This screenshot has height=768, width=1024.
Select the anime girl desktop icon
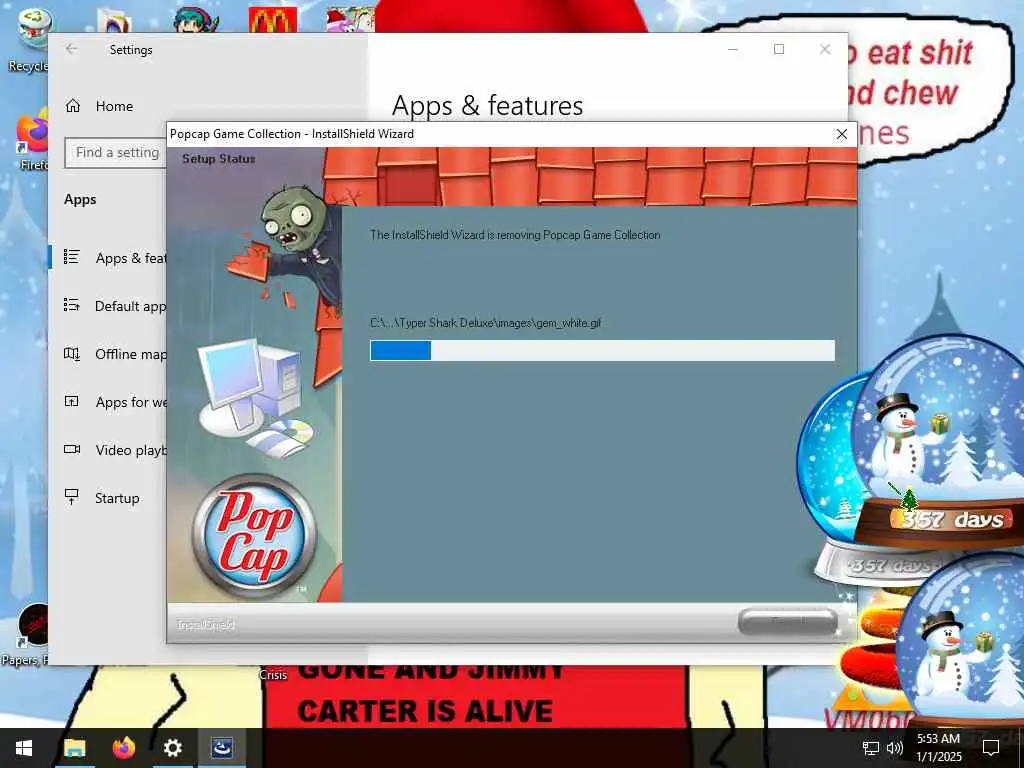click(x=196, y=19)
